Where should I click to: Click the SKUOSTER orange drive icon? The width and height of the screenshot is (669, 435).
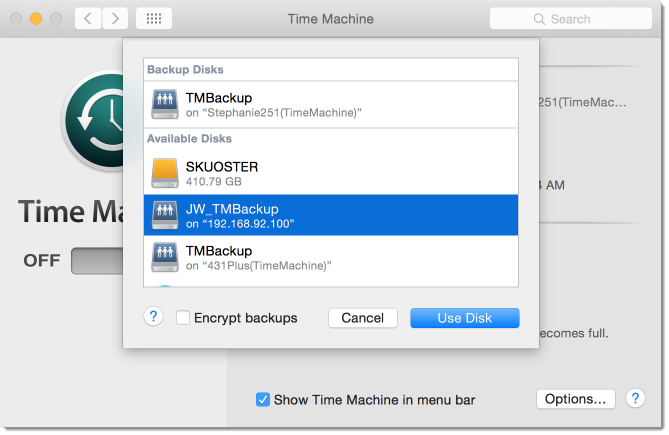point(165,174)
